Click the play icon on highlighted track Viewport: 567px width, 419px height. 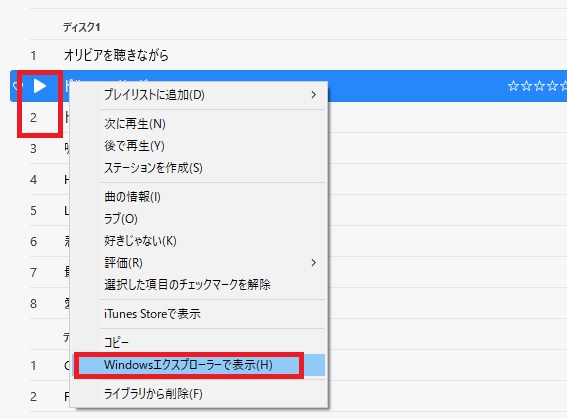[40, 86]
